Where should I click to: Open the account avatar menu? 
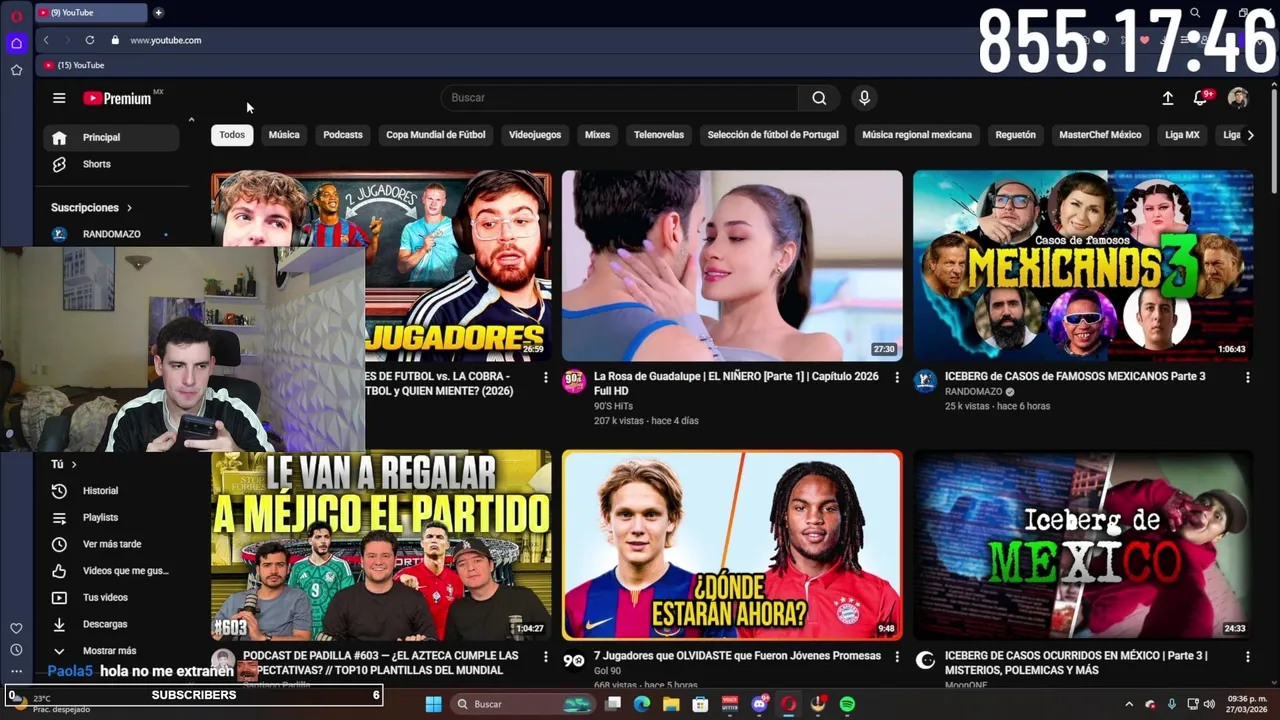[x=1238, y=98]
